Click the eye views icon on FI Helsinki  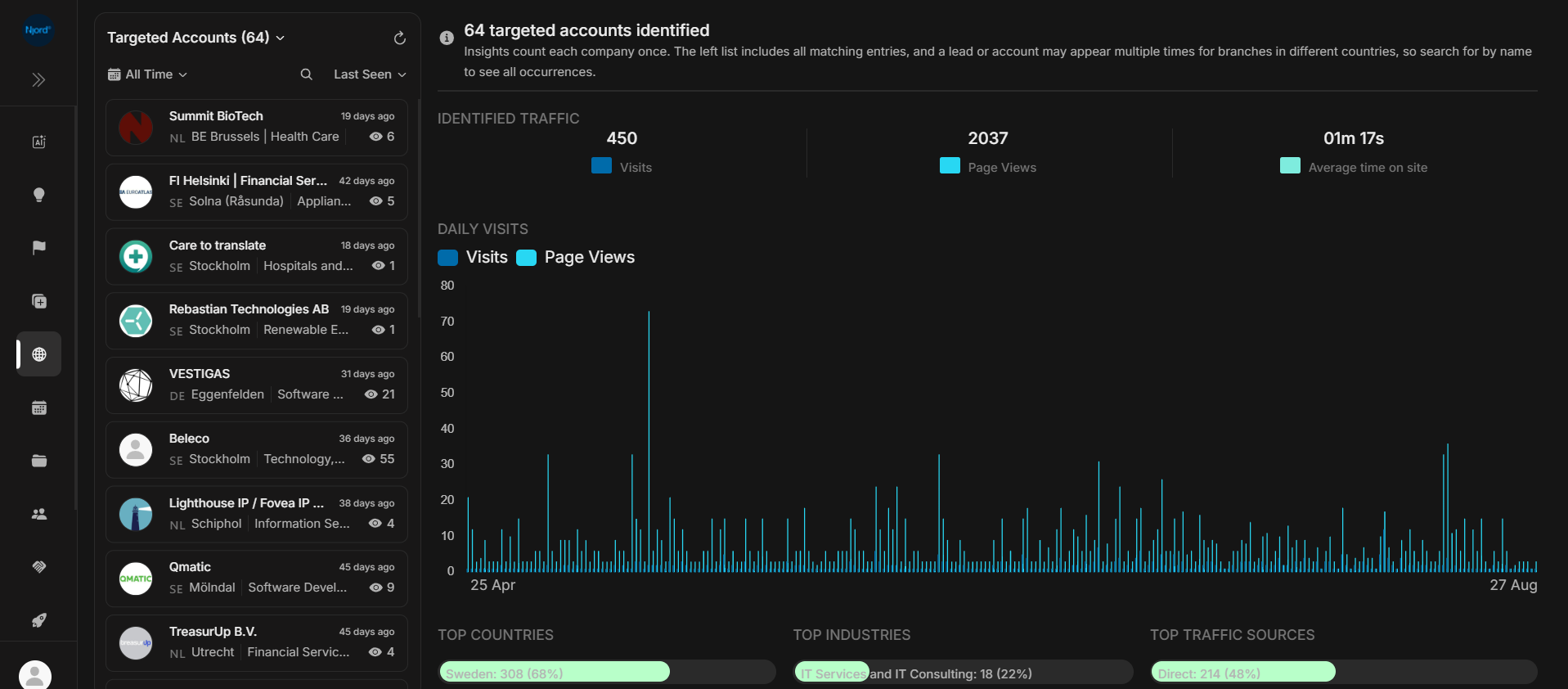coord(375,201)
